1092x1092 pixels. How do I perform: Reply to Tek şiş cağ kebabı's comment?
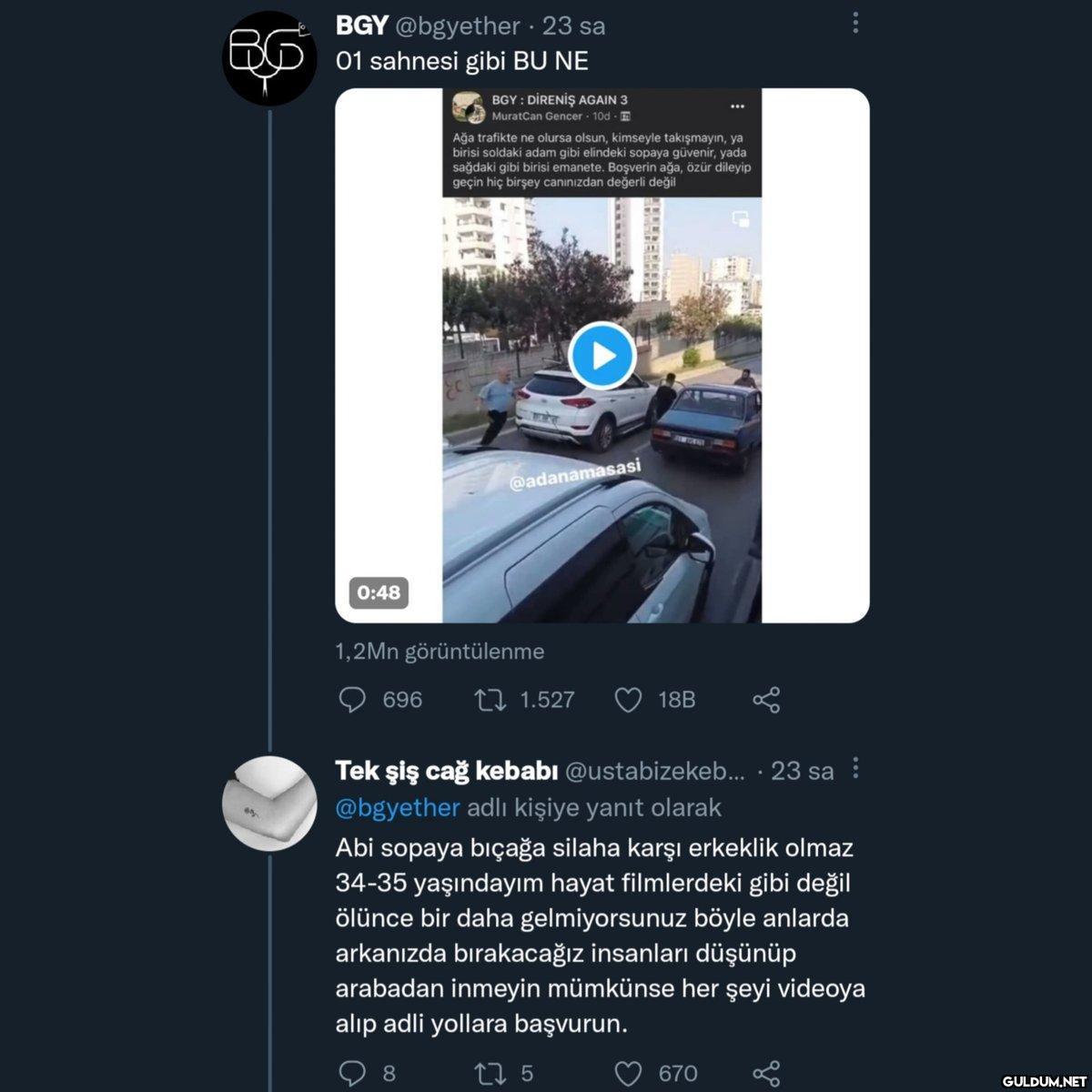pyautogui.click(x=352, y=1074)
